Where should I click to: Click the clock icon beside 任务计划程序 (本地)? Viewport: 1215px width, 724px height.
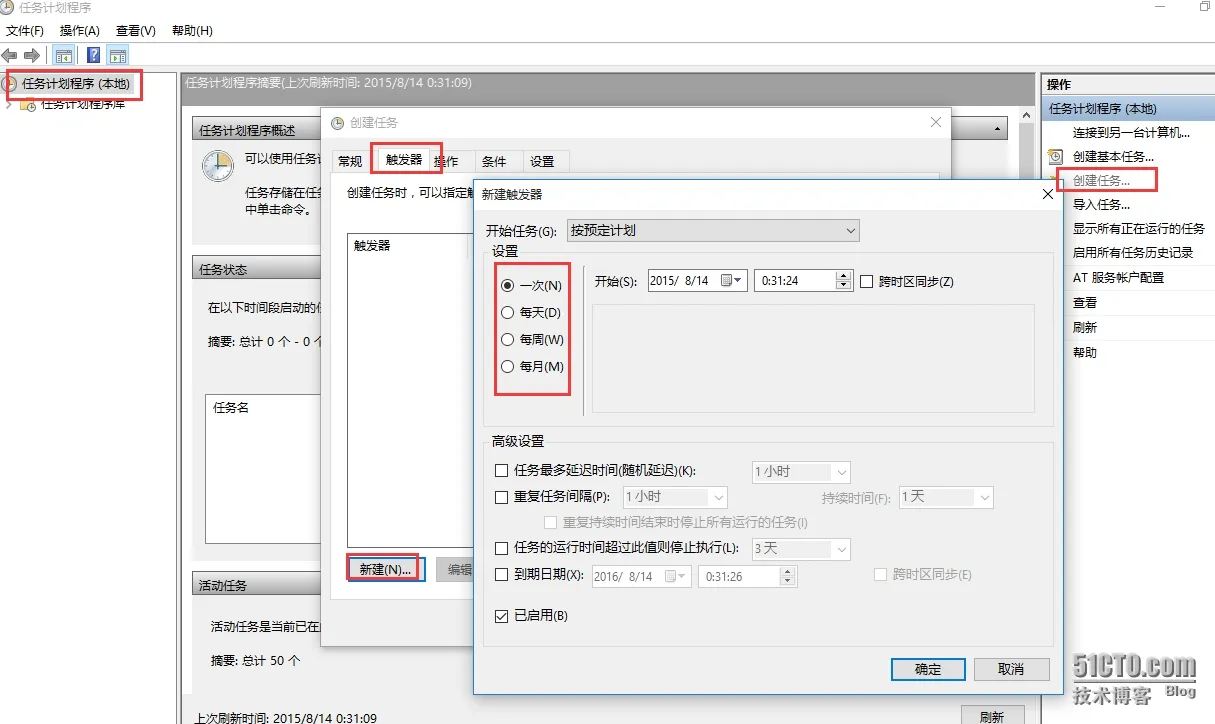[10, 84]
